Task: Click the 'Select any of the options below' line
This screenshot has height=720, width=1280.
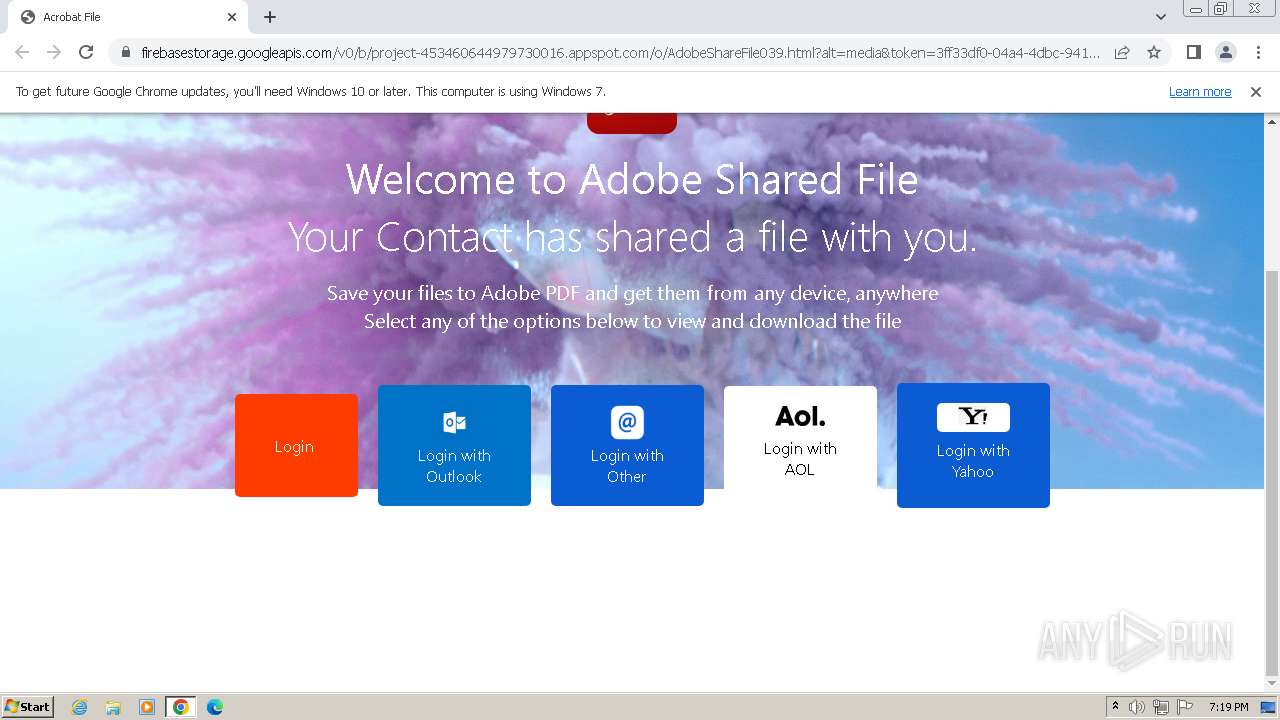Action: tap(632, 321)
